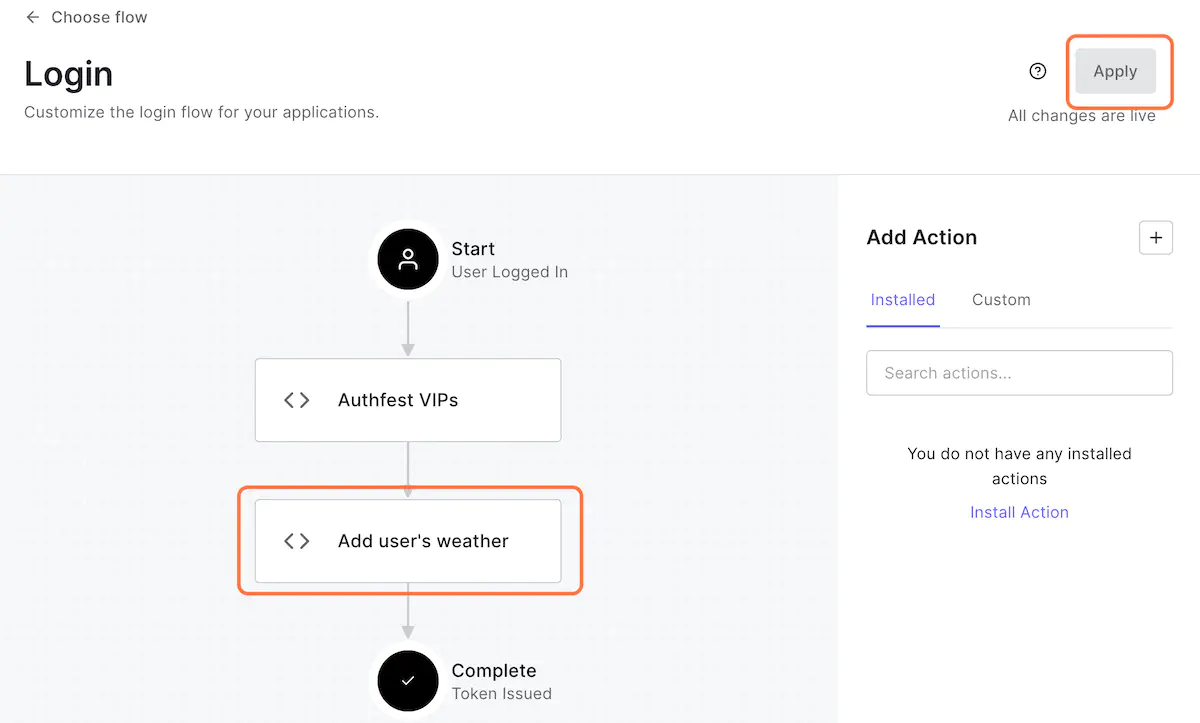Click the Complete checkmark node
This screenshot has height=723, width=1200.
point(408,681)
